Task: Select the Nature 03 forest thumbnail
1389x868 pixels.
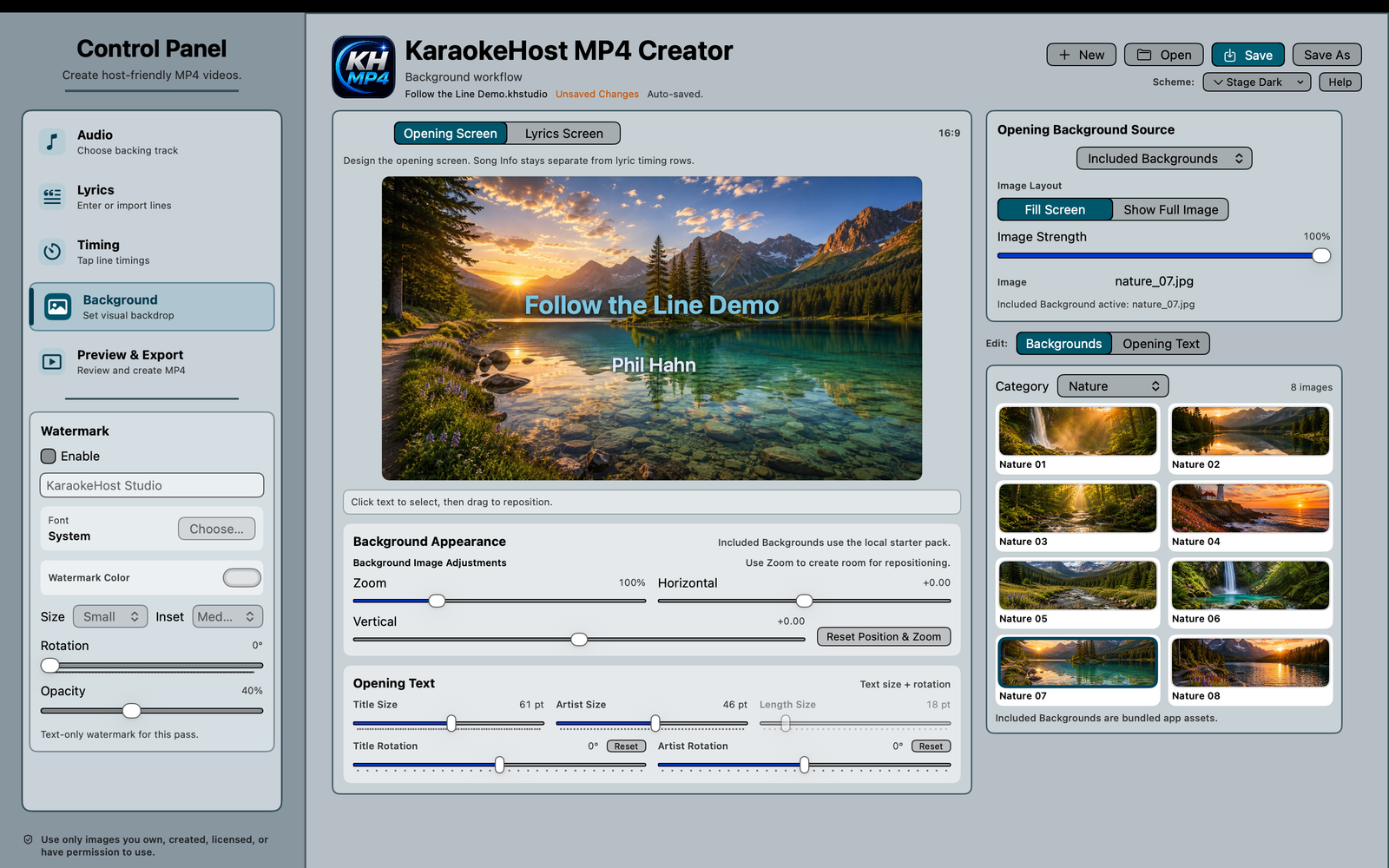Action: click(1077, 508)
